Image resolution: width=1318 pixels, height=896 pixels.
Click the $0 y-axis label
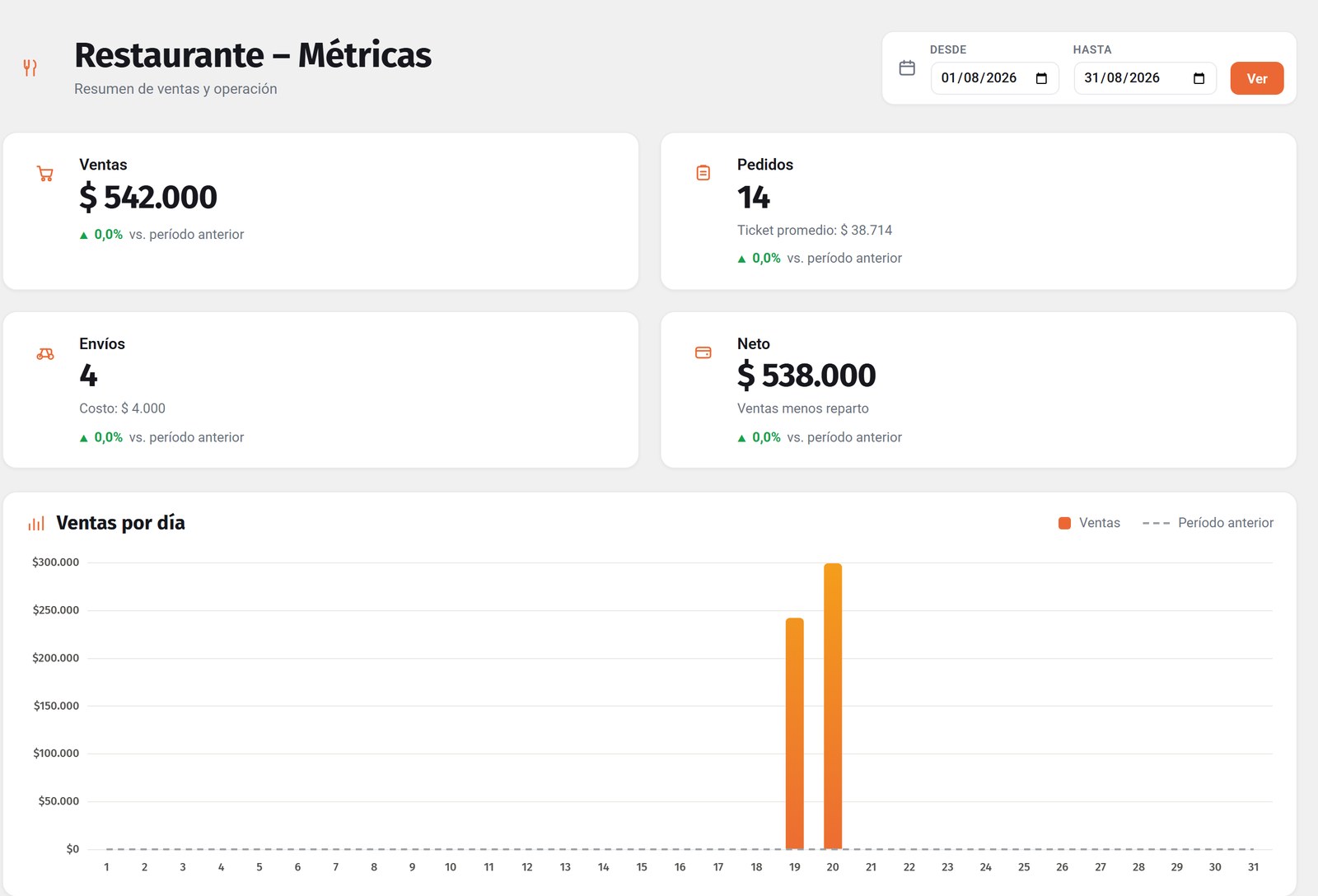pos(72,849)
